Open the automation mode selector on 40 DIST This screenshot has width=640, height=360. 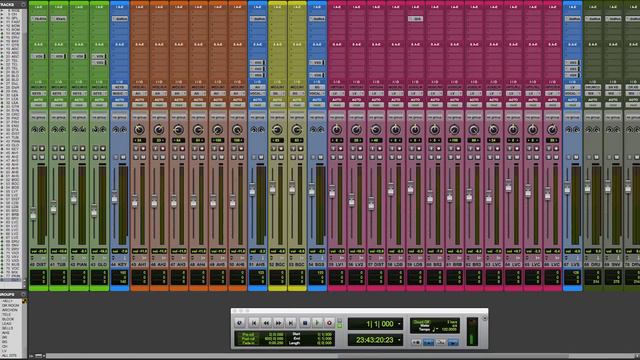pos(38,105)
